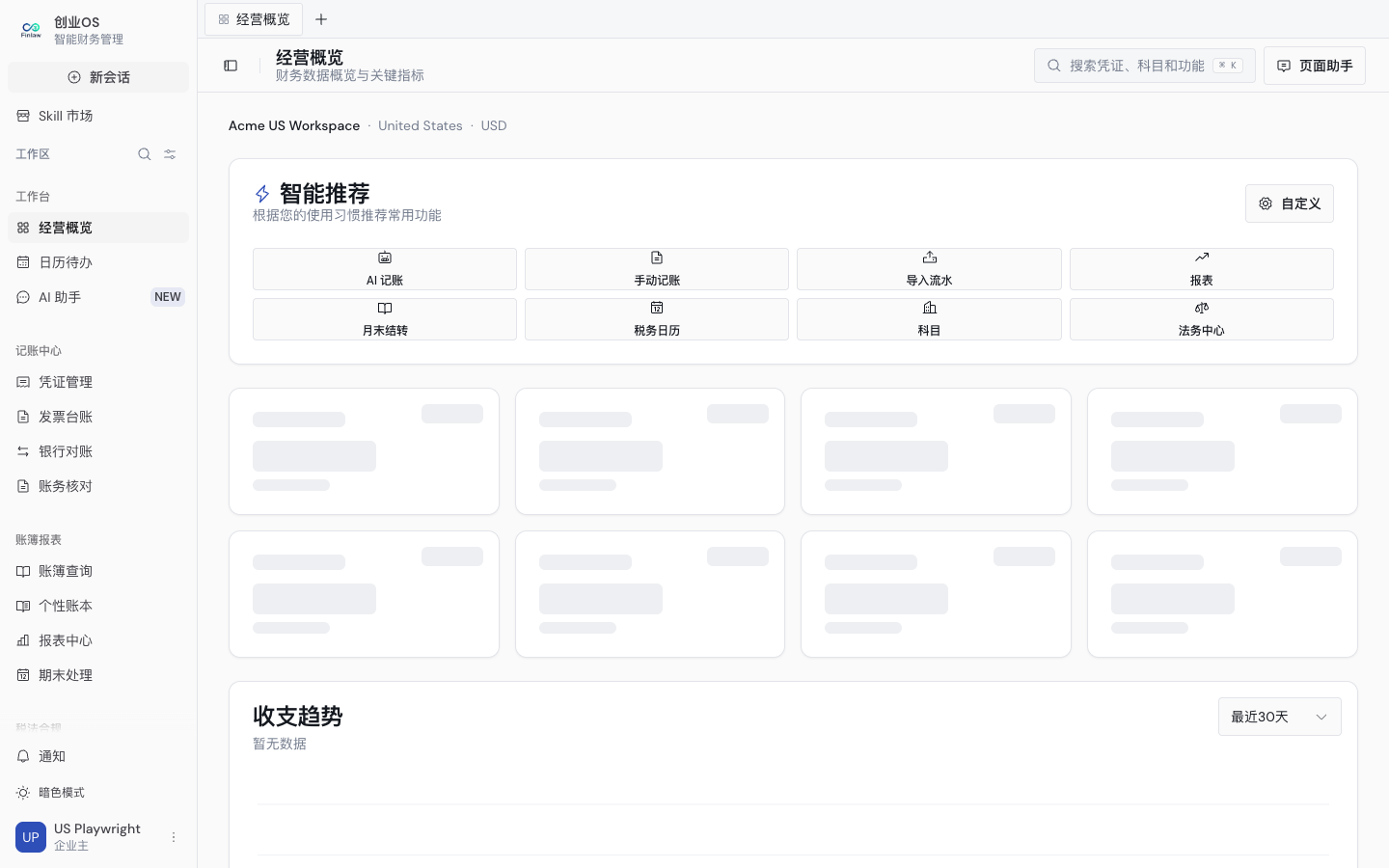Click the United States region text
This screenshot has width=1389, height=868.
pyautogui.click(x=421, y=125)
